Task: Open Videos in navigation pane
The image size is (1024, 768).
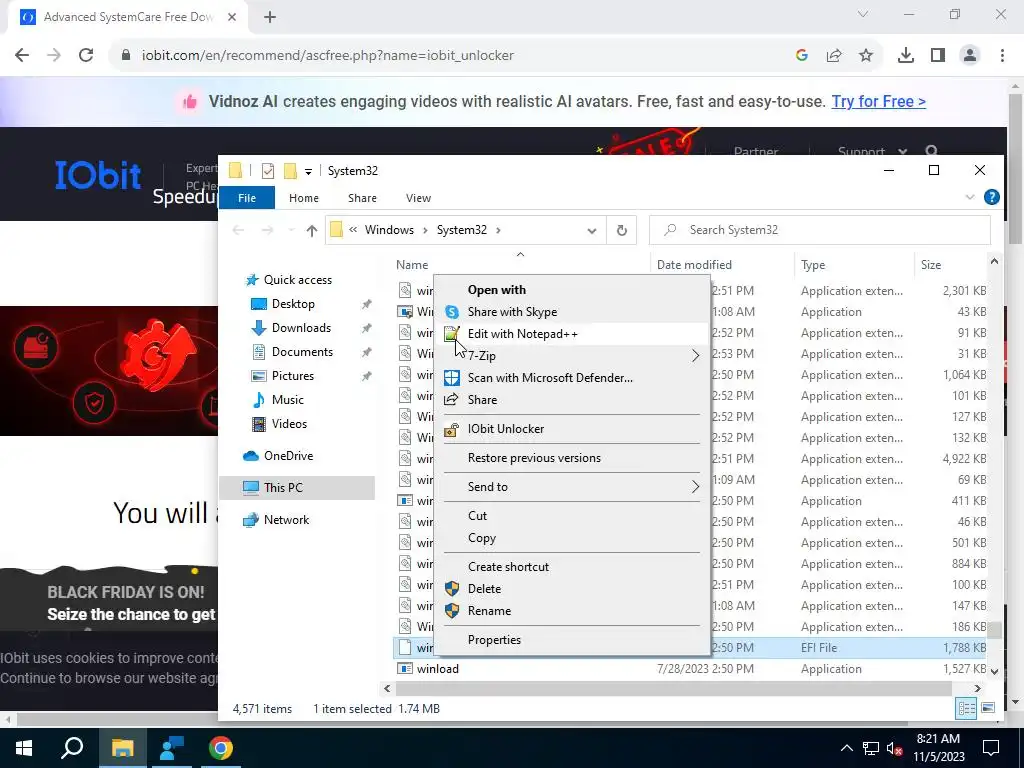Action: tap(289, 424)
